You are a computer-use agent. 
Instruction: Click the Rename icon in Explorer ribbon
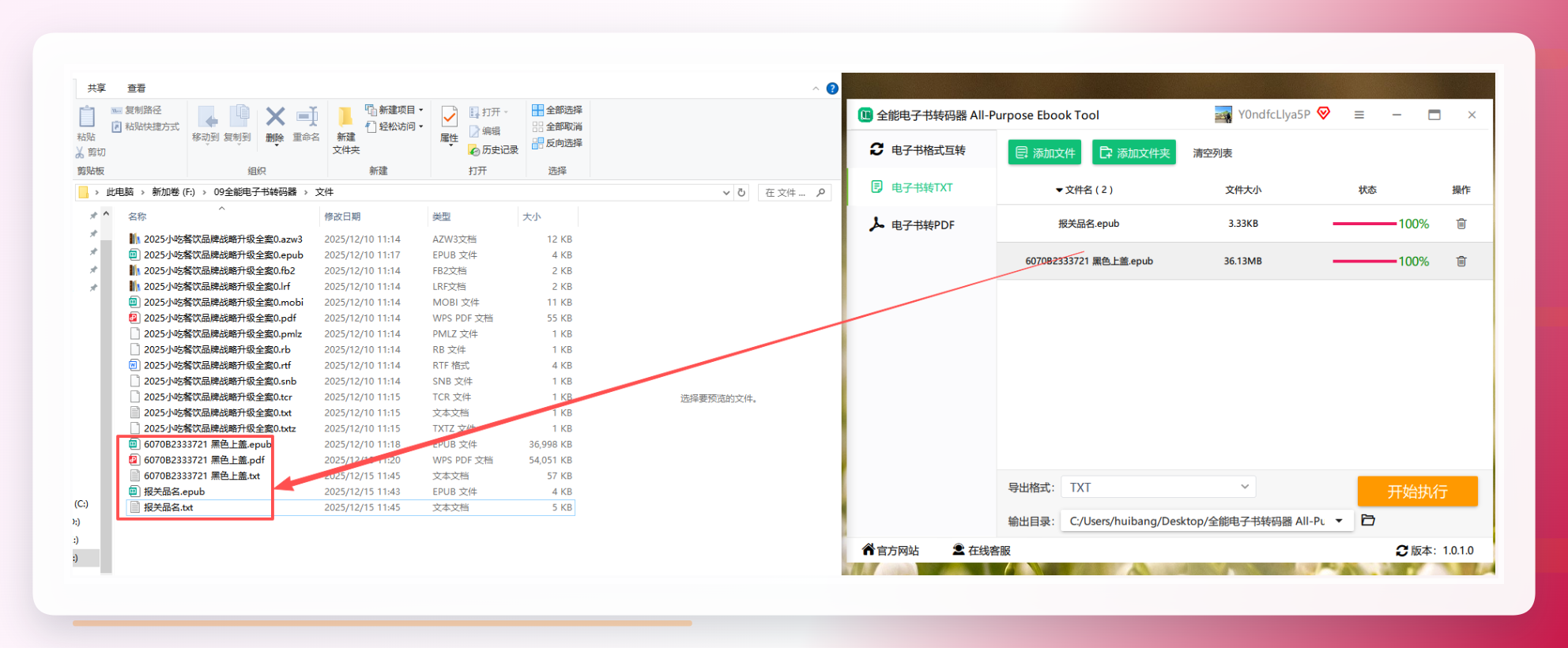(x=307, y=117)
